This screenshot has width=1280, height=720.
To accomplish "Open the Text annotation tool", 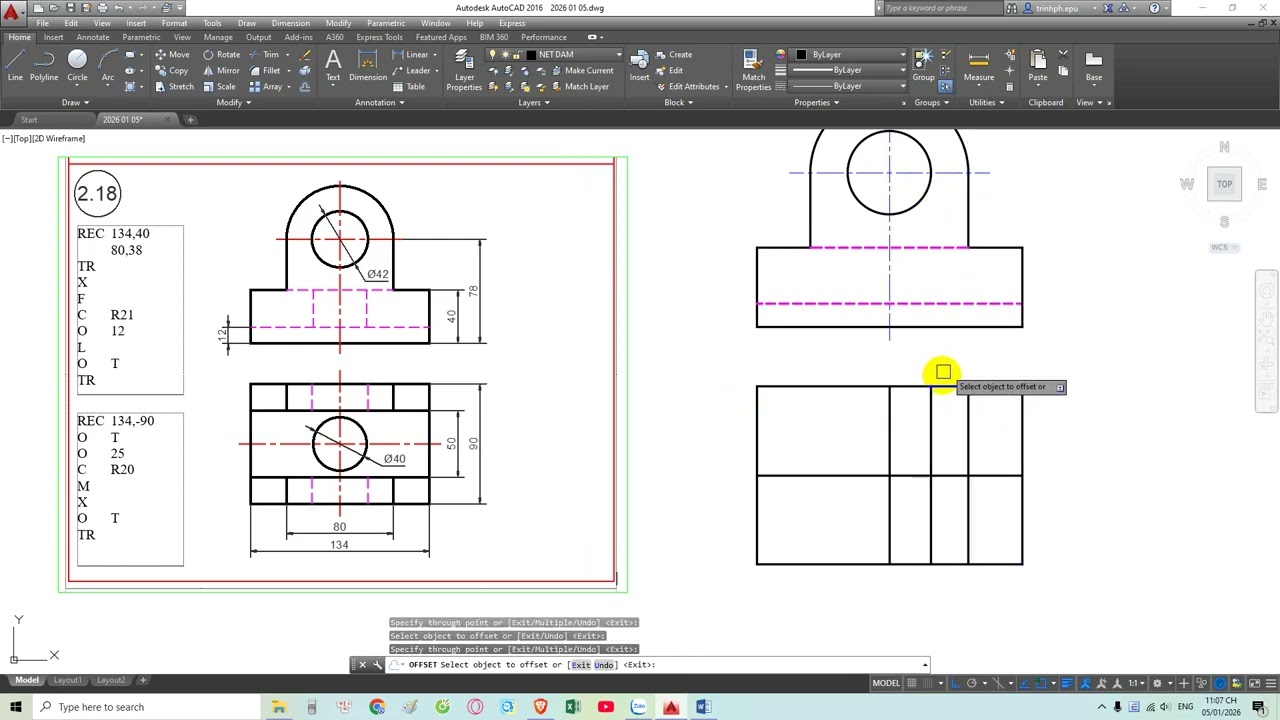I will pyautogui.click(x=333, y=66).
